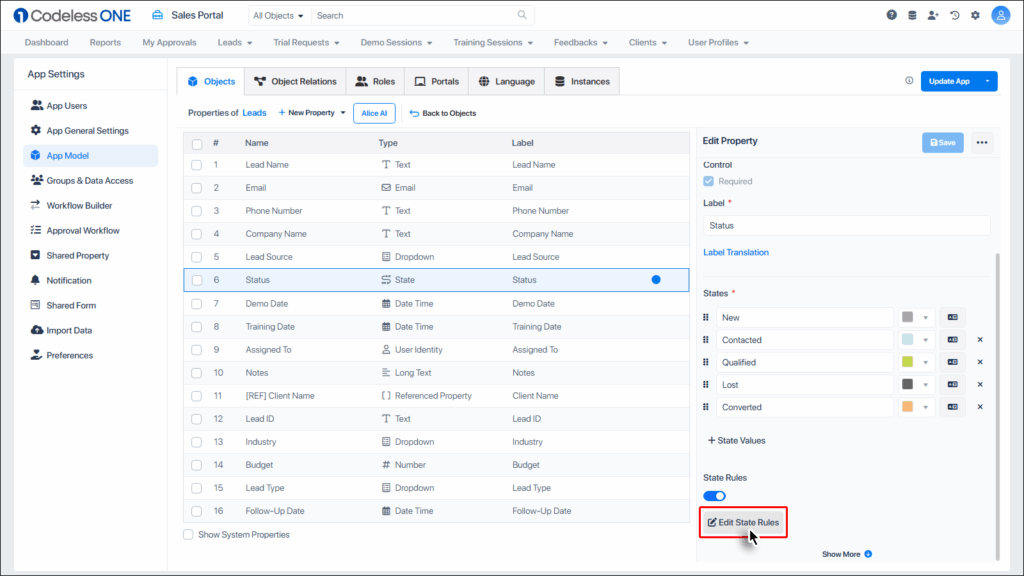Switch to the Object Relations tab
The width and height of the screenshot is (1024, 576).
tap(295, 81)
